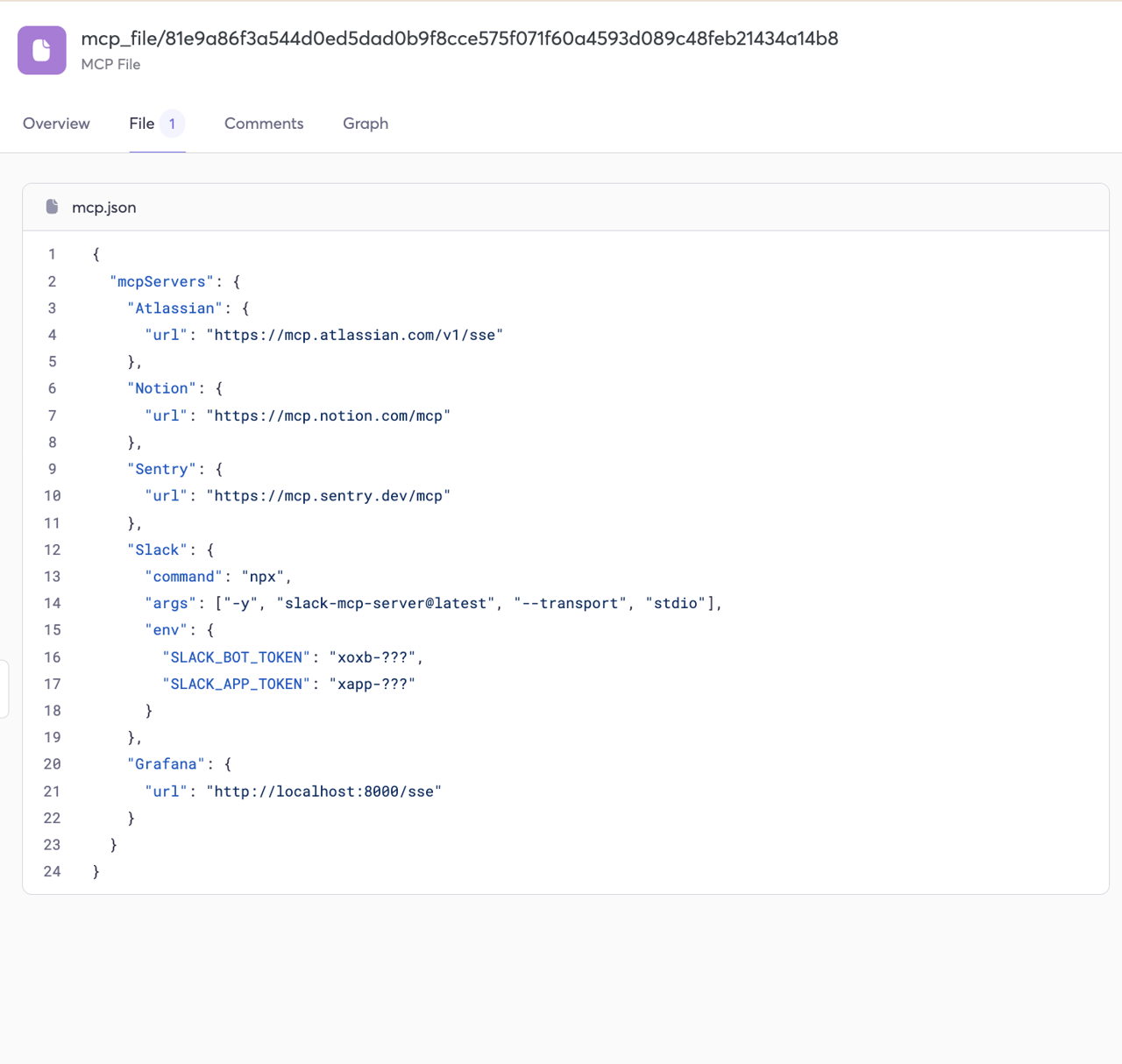Click the Notion MCP URL string

(329, 415)
